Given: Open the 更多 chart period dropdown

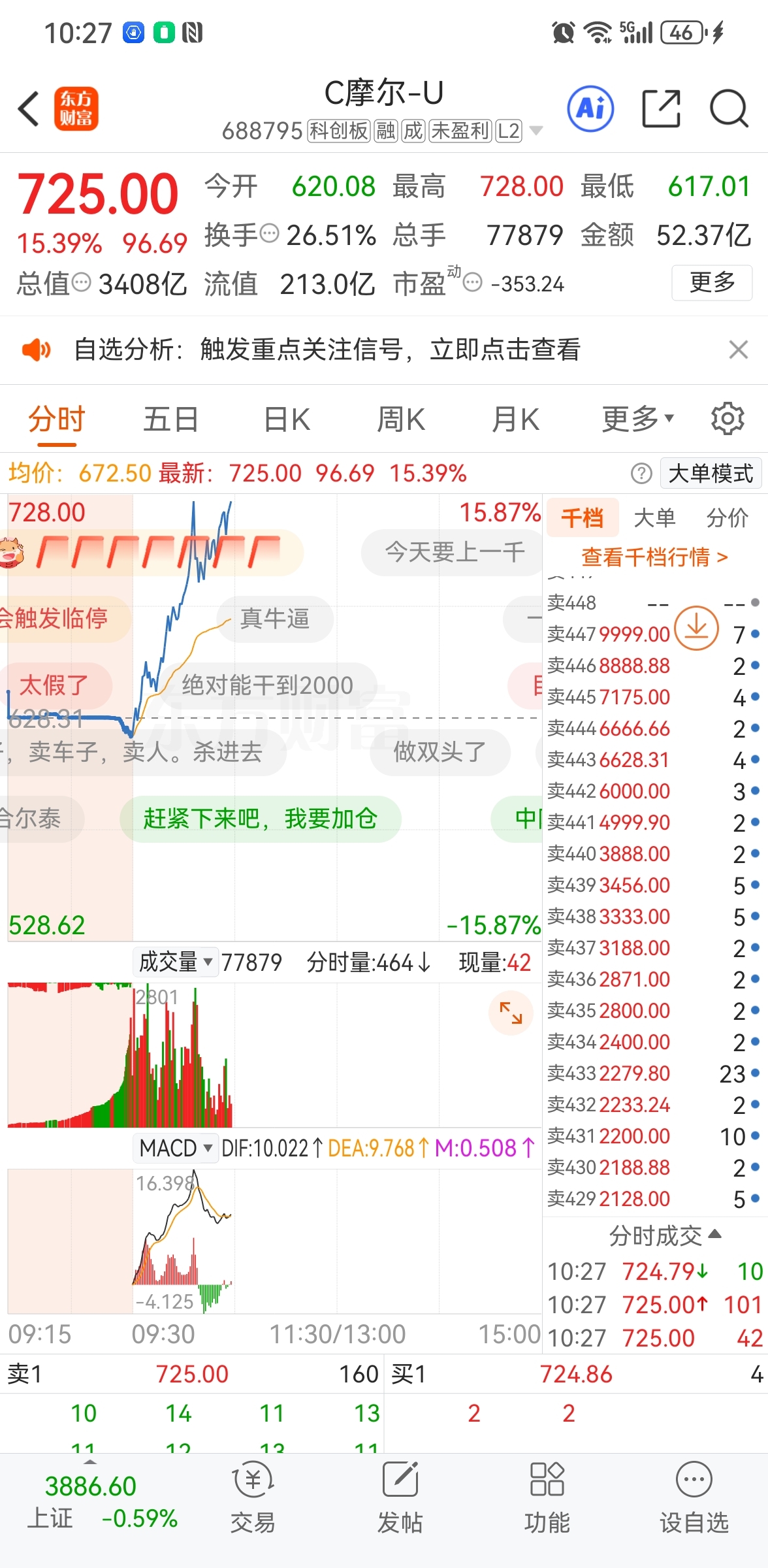Looking at the screenshot, I should [637, 419].
